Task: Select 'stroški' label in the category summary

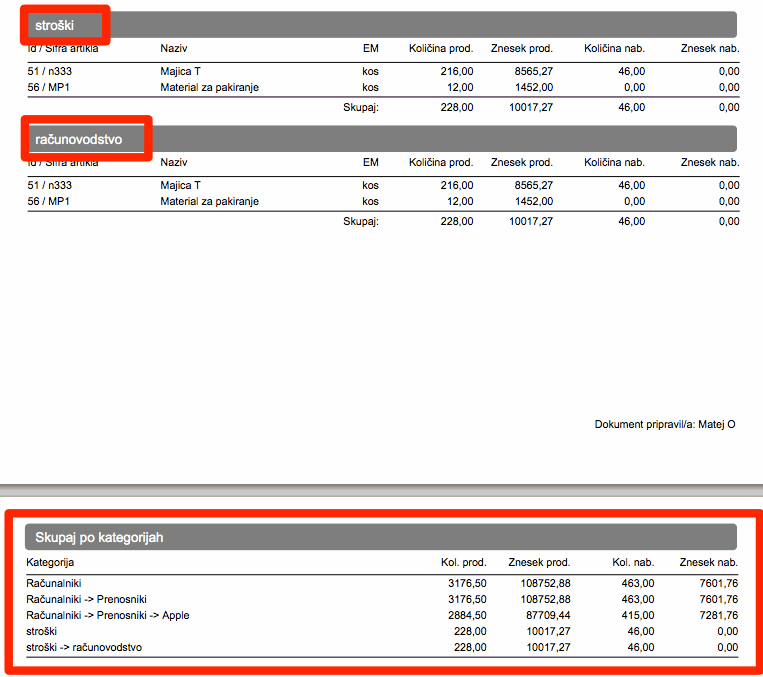Action: [x=41, y=631]
